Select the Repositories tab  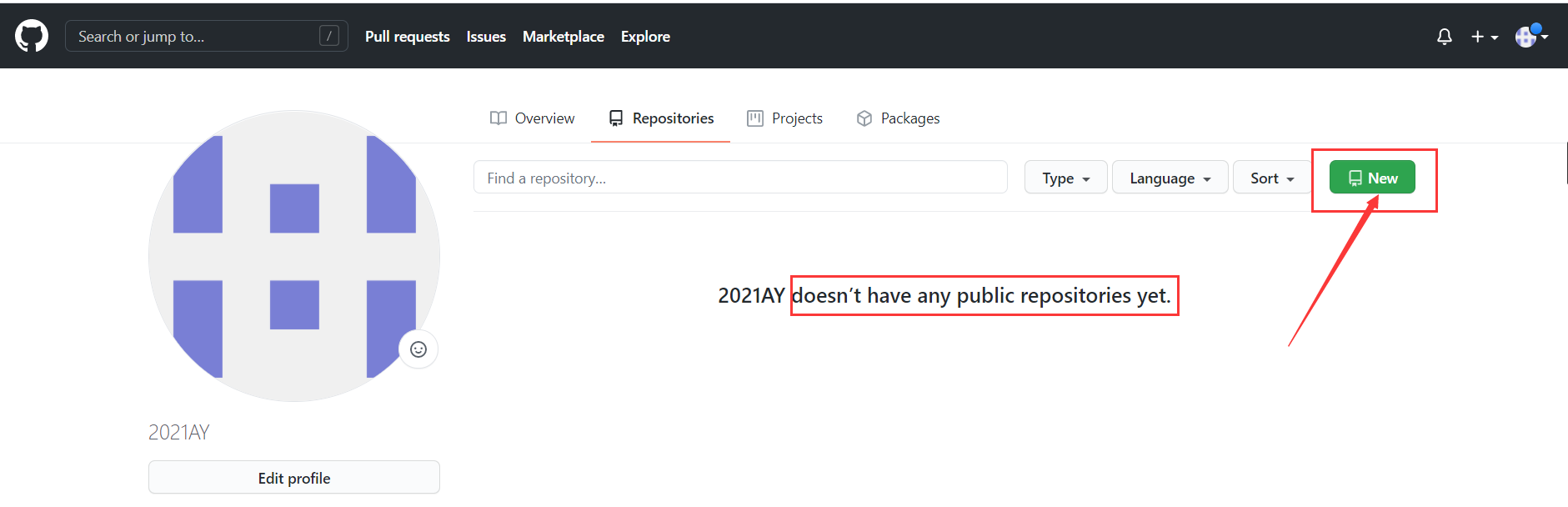pyautogui.click(x=661, y=118)
